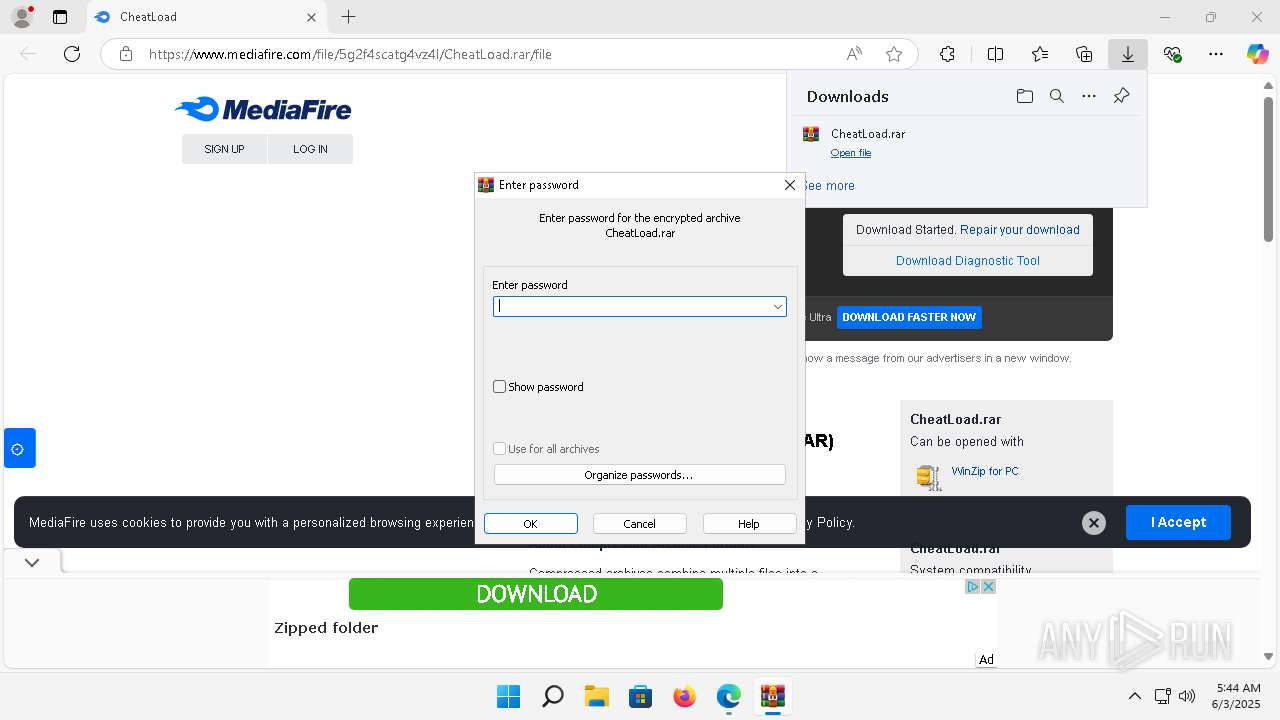Open the WinZip for PC link
Image resolution: width=1280 pixels, height=720 pixels.
pos(985,471)
